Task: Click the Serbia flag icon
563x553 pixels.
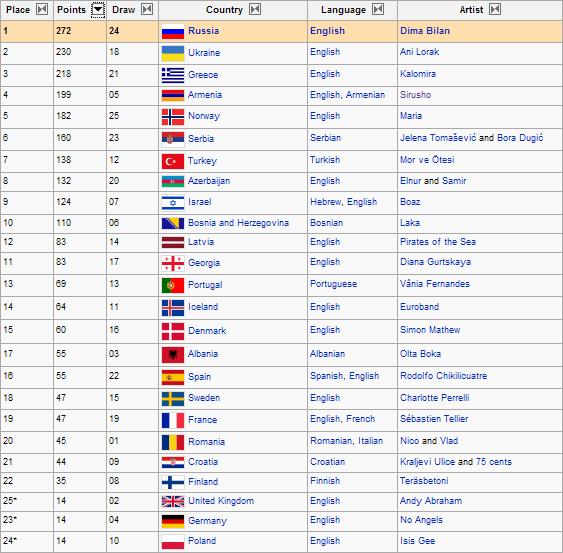Action: pyautogui.click(x=173, y=139)
